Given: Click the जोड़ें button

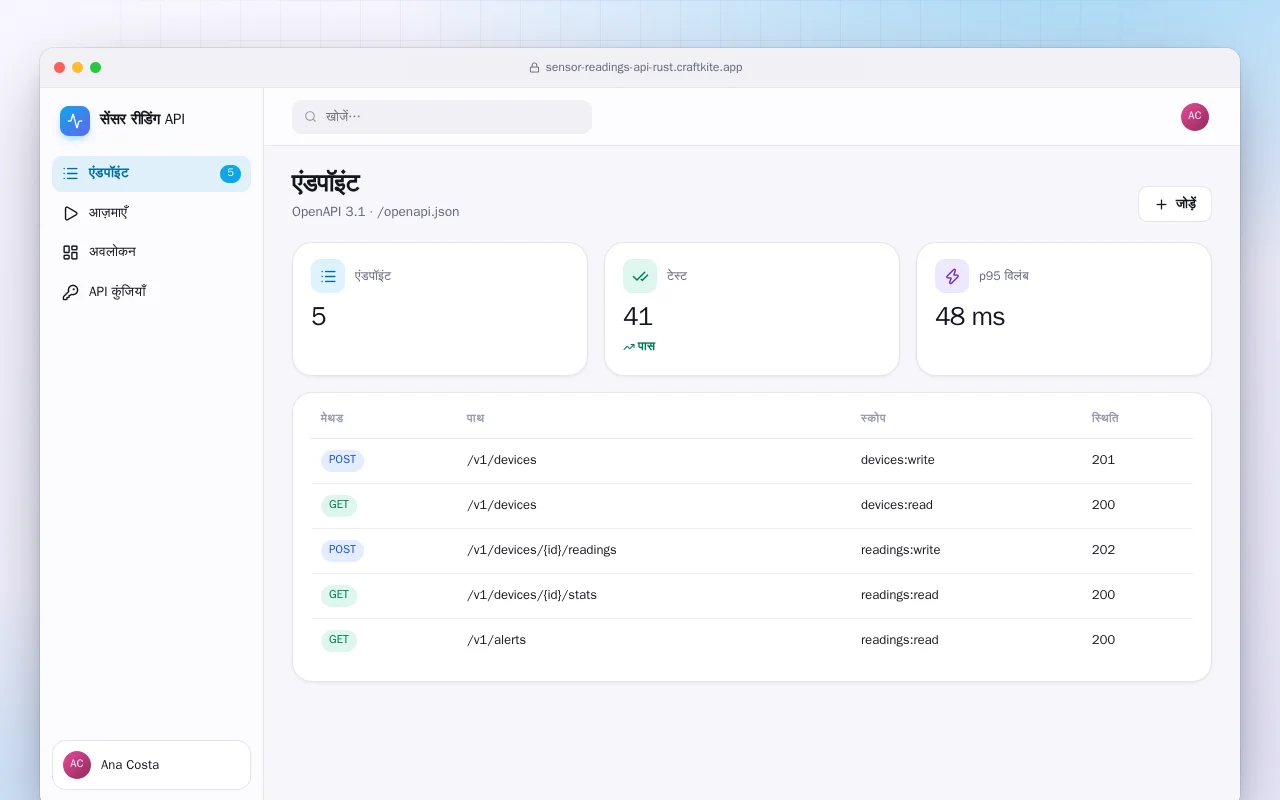Looking at the screenshot, I should [1175, 204].
